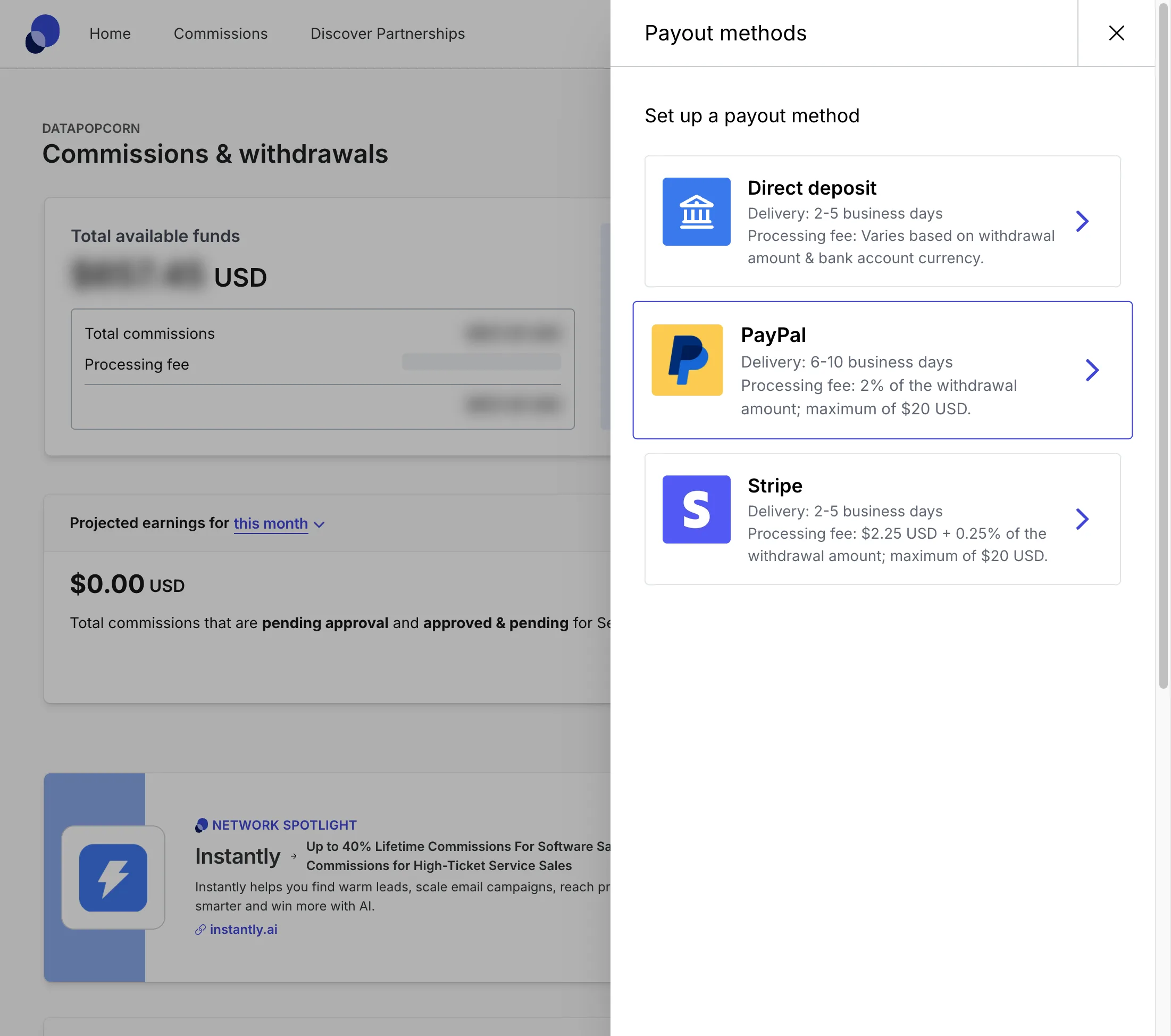Go to the Commissions menu item
The width and height of the screenshot is (1171, 1036).
tap(221, 34)
